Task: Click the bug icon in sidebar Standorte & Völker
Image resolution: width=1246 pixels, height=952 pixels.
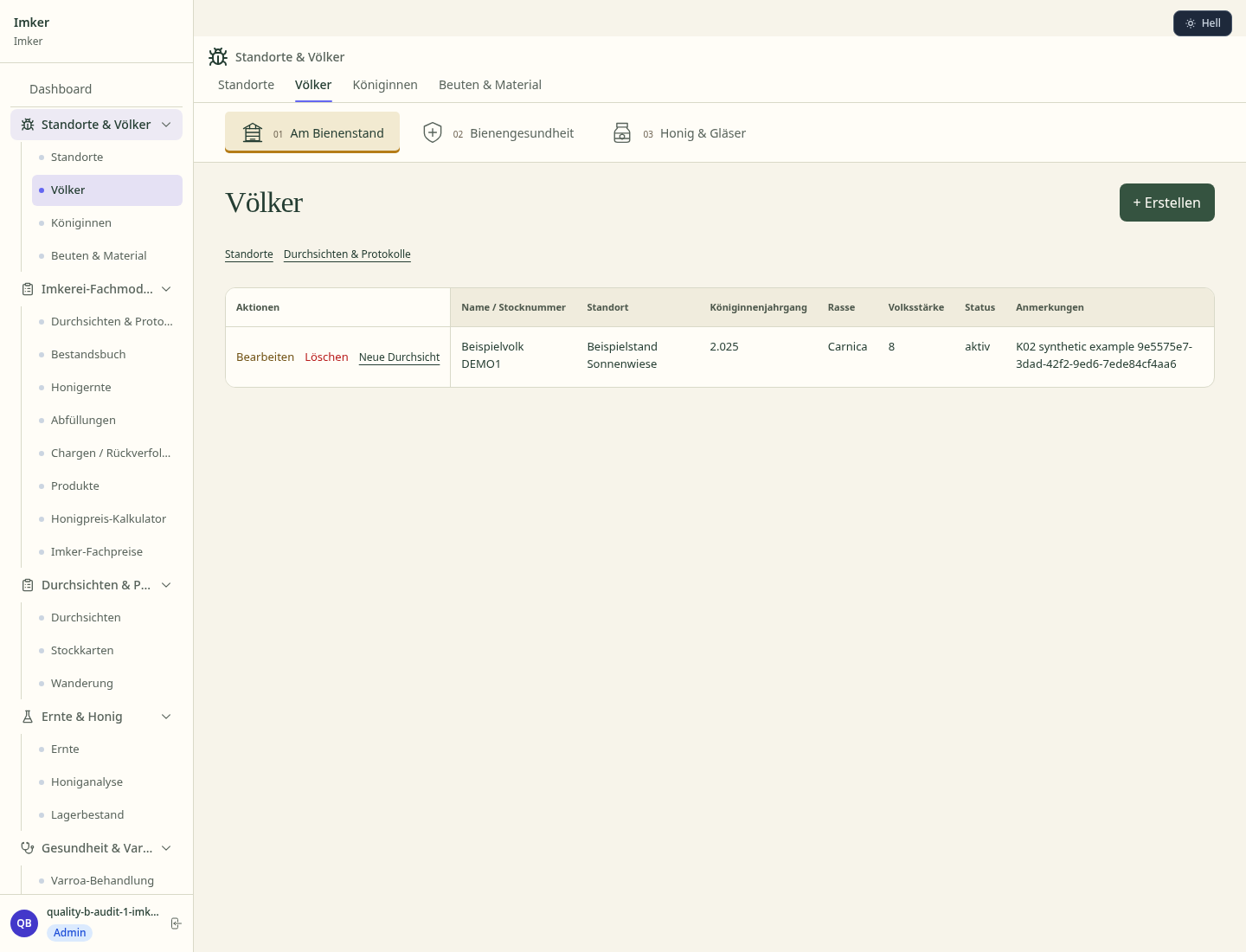Action: click(28, 125)
